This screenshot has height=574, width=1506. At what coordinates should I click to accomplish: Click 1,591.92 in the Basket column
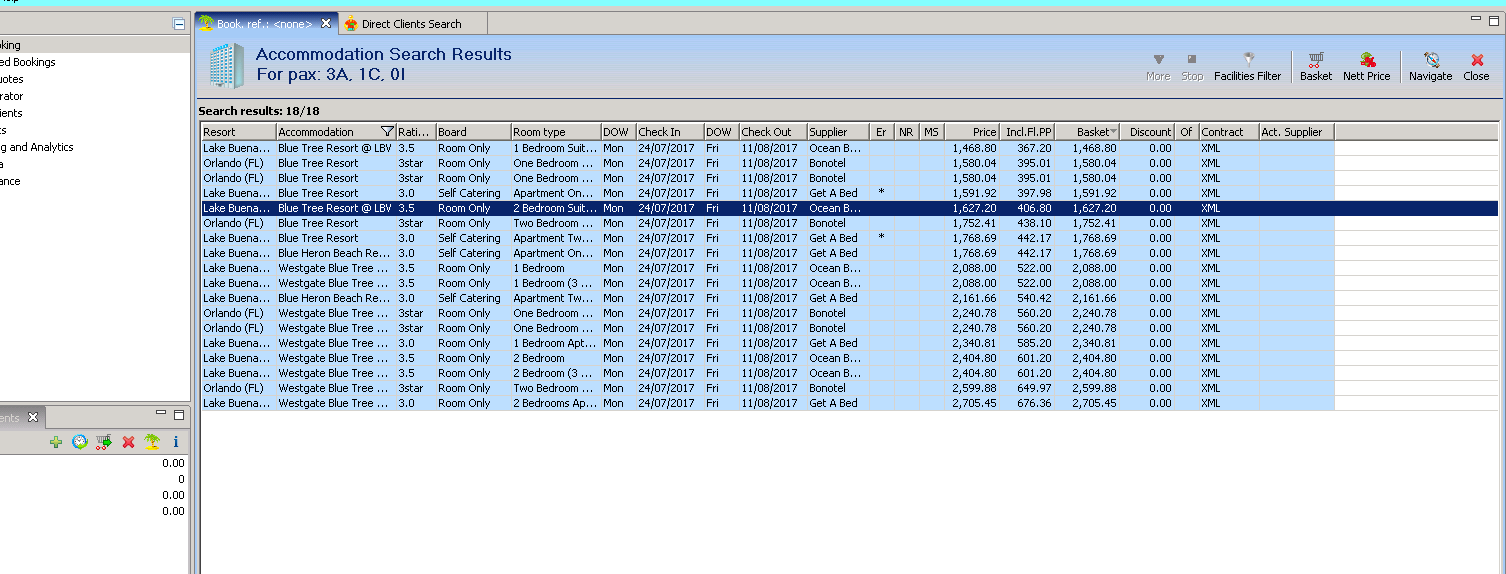[x=1088, y=193]
